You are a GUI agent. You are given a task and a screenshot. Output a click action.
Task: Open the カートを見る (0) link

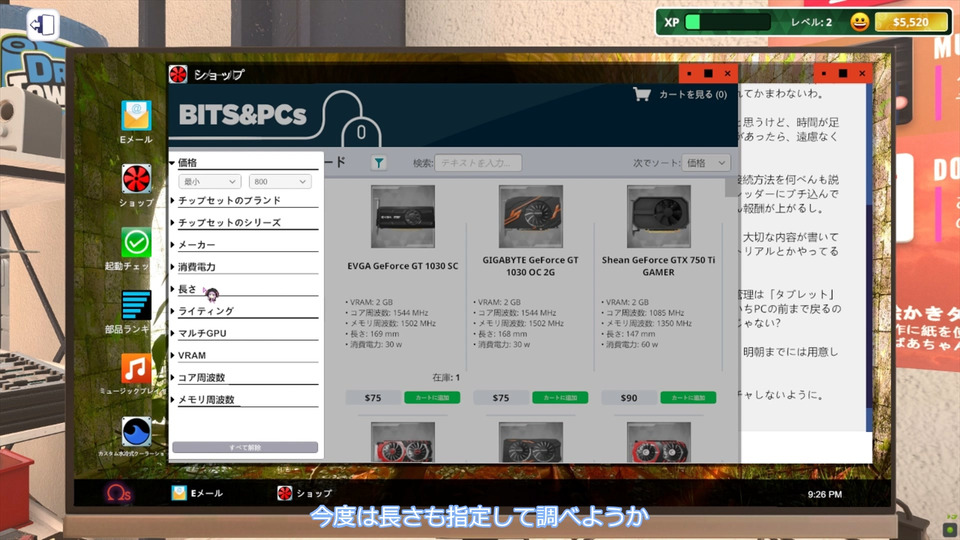[x=692, y=94]
